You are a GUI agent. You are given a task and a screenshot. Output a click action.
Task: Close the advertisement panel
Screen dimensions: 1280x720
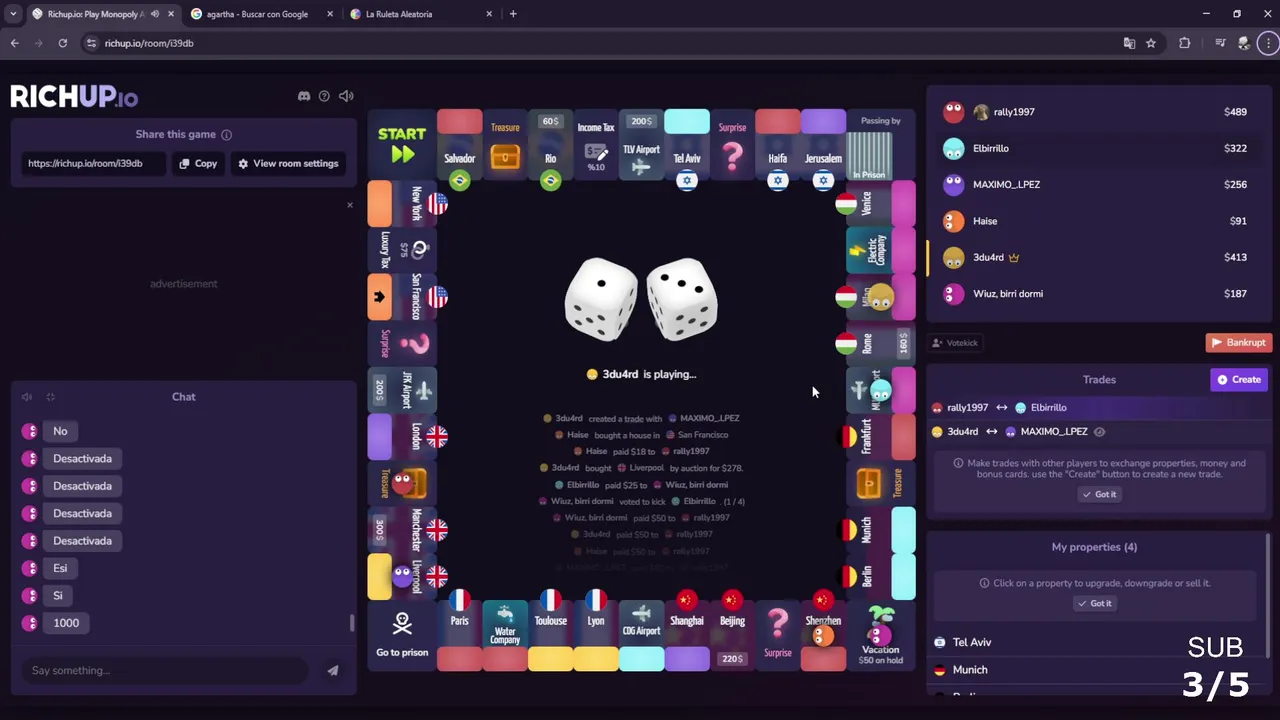(350, 205)
